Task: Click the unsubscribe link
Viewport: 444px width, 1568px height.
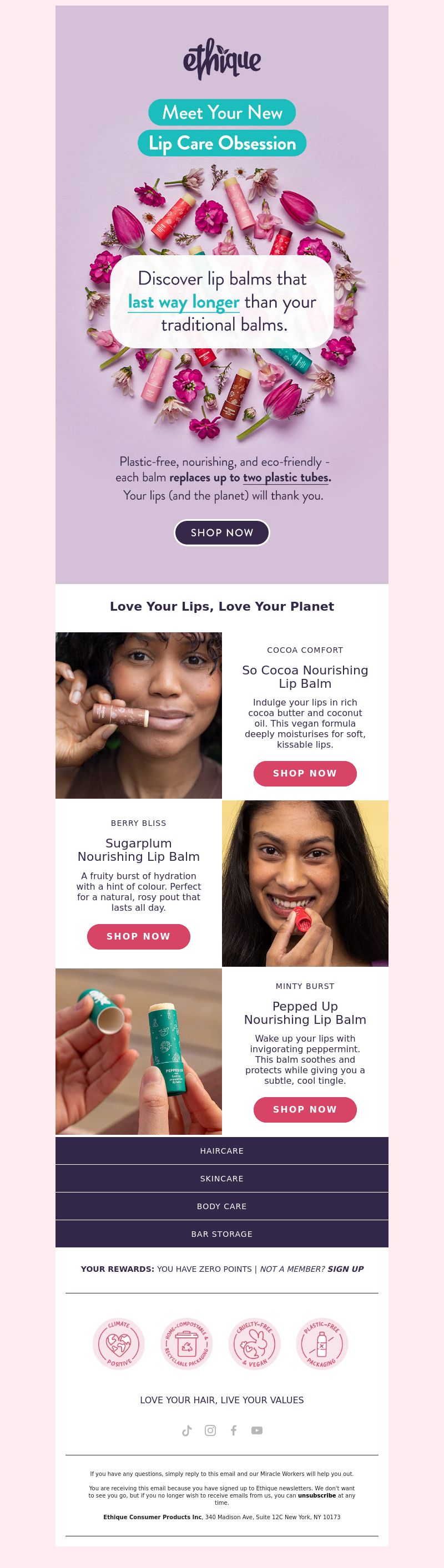Action: [317, 1495]
